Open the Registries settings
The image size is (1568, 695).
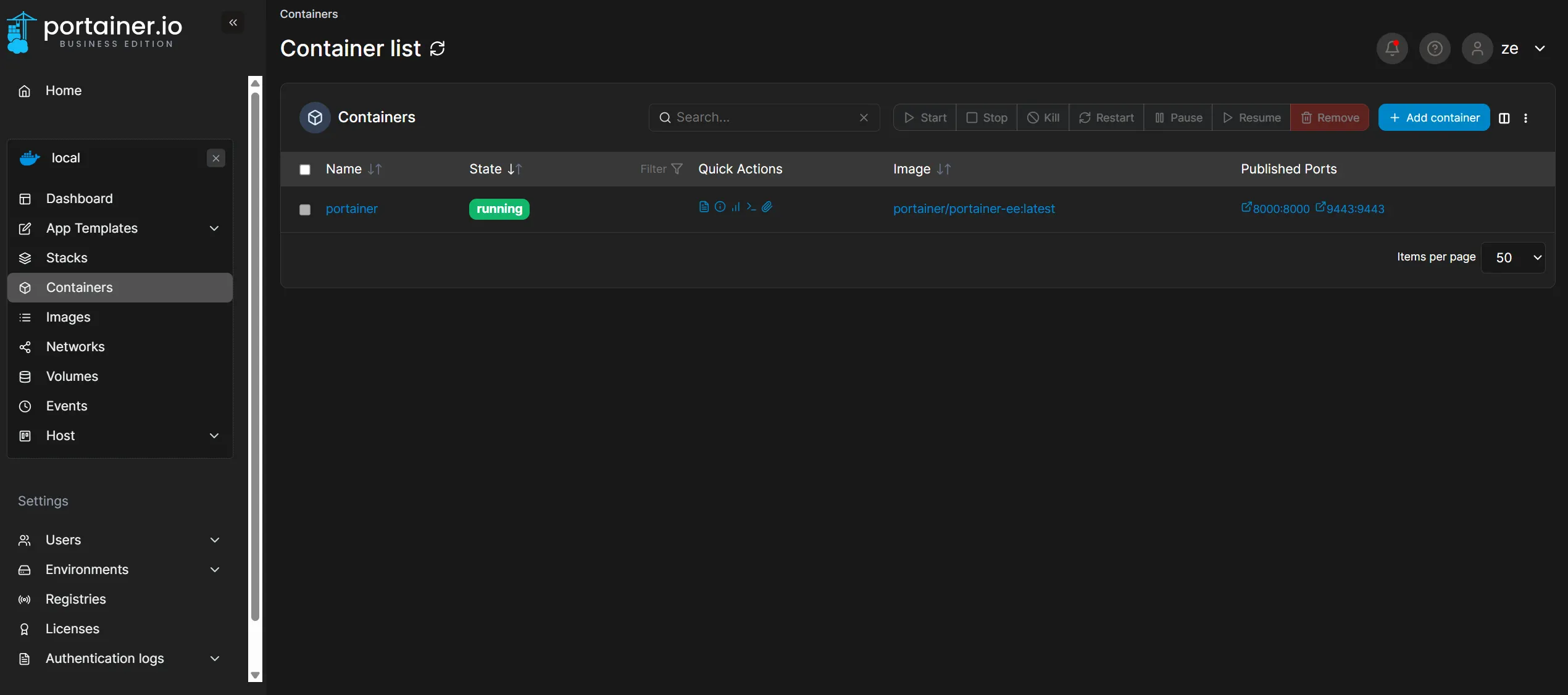pyautogui.click(x=120, y=599)
